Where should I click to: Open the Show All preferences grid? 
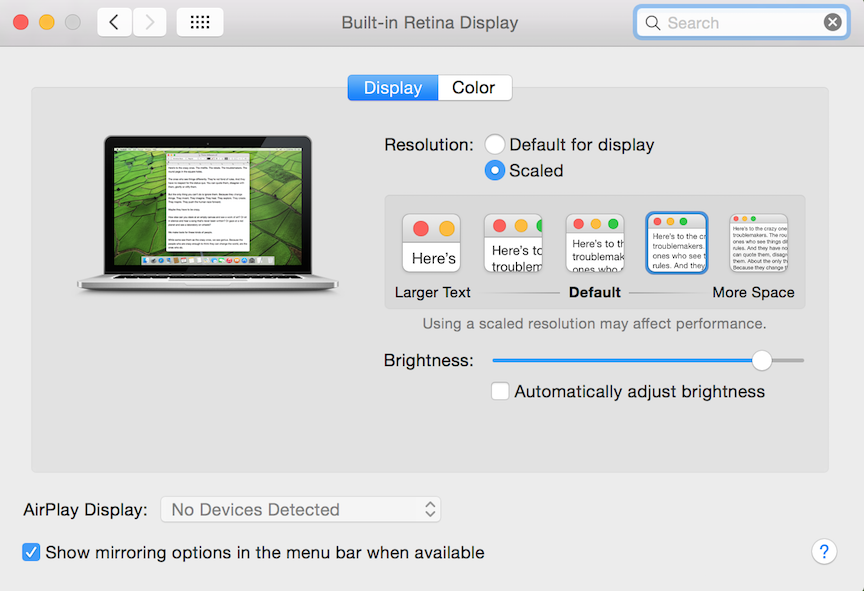(200, 22)
